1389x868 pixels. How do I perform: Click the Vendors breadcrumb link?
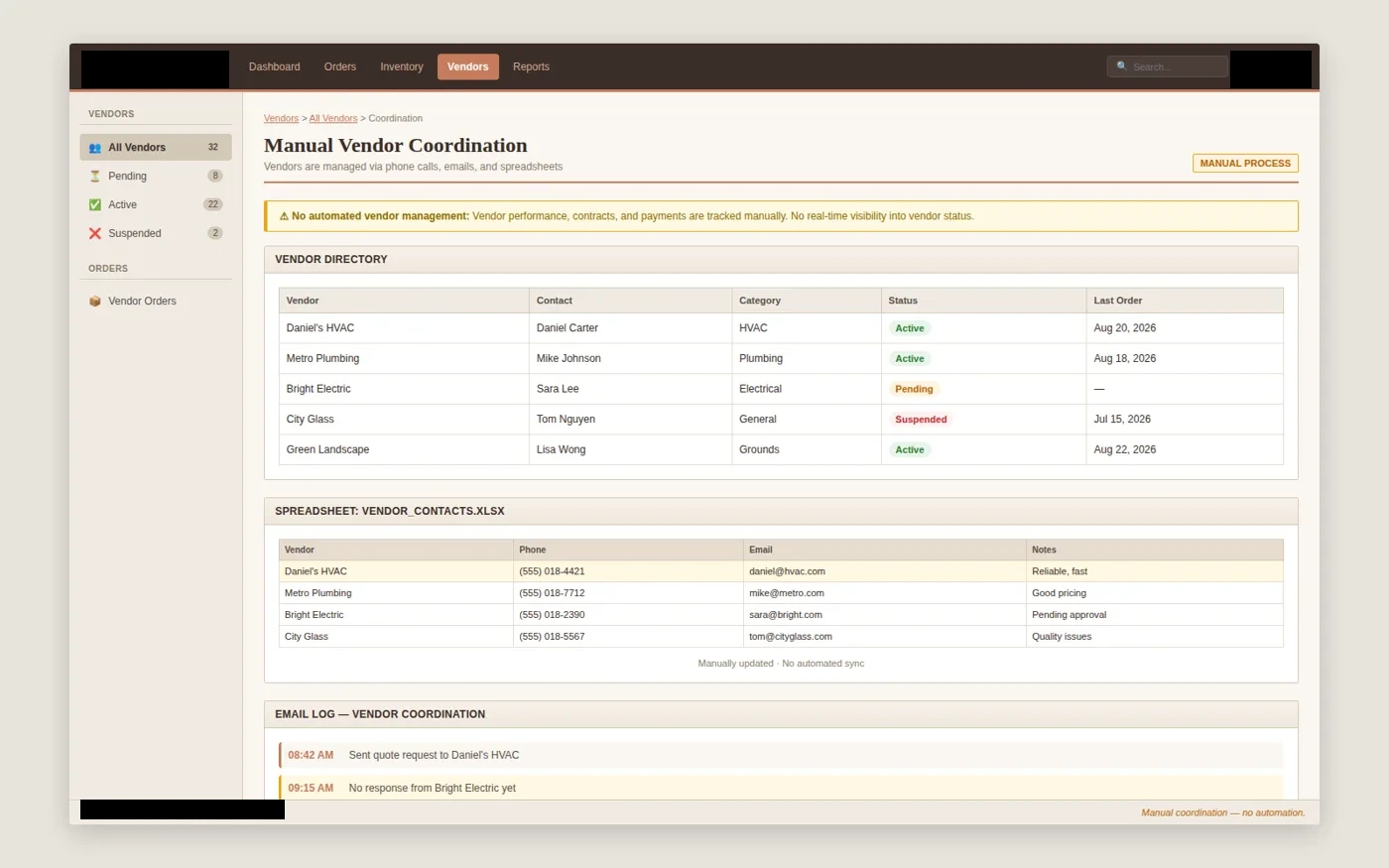point(281,118)
